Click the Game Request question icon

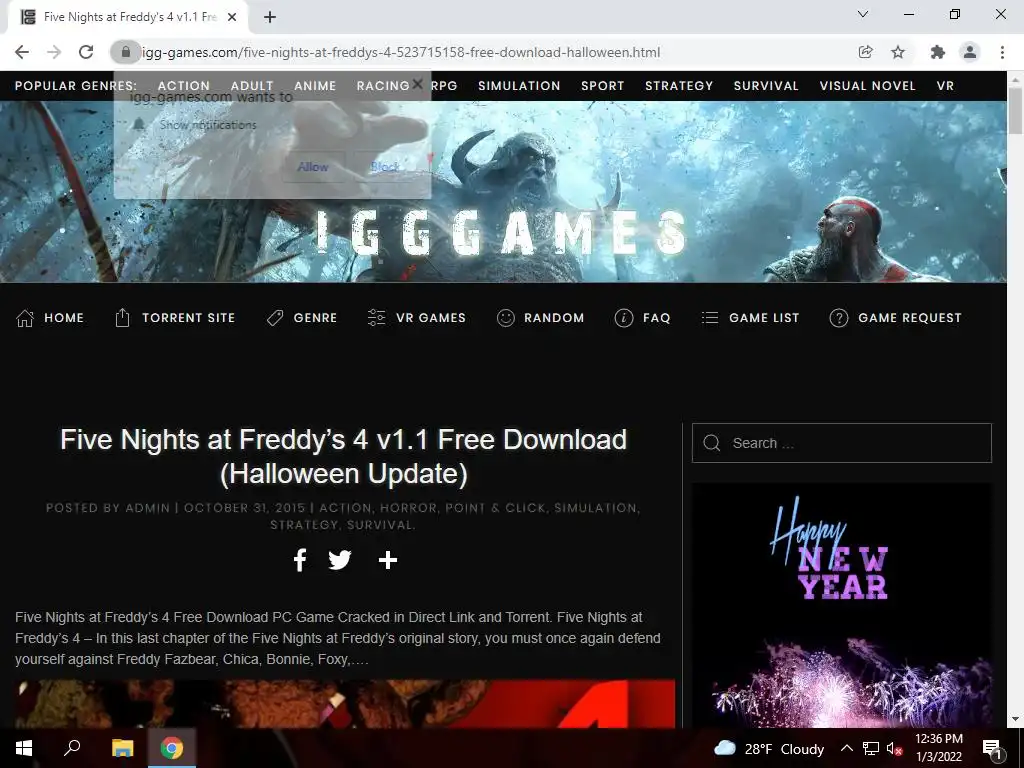pyautogui.click(x=839, y=318)
